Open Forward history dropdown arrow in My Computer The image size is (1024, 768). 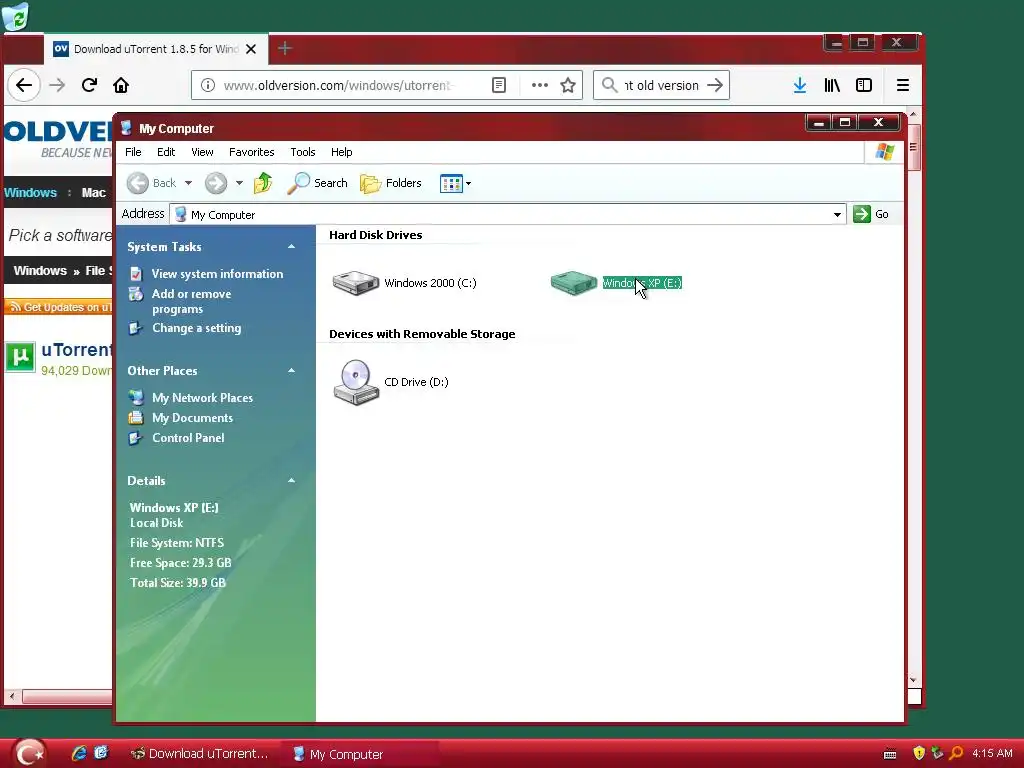[x=240, y=184]
